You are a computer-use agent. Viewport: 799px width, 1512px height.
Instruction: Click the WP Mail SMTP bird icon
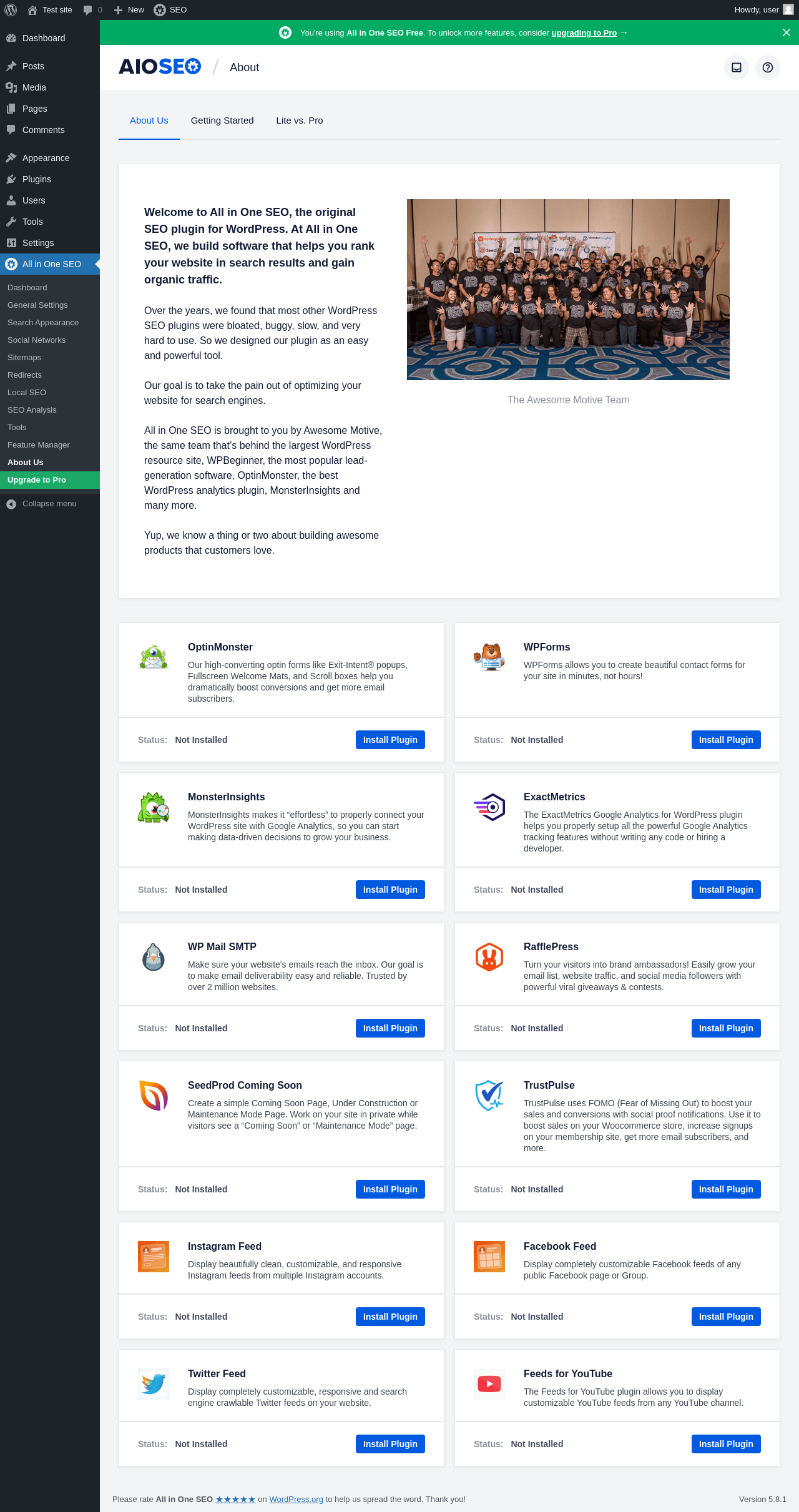pyautogui.click(x=154, y=957)
